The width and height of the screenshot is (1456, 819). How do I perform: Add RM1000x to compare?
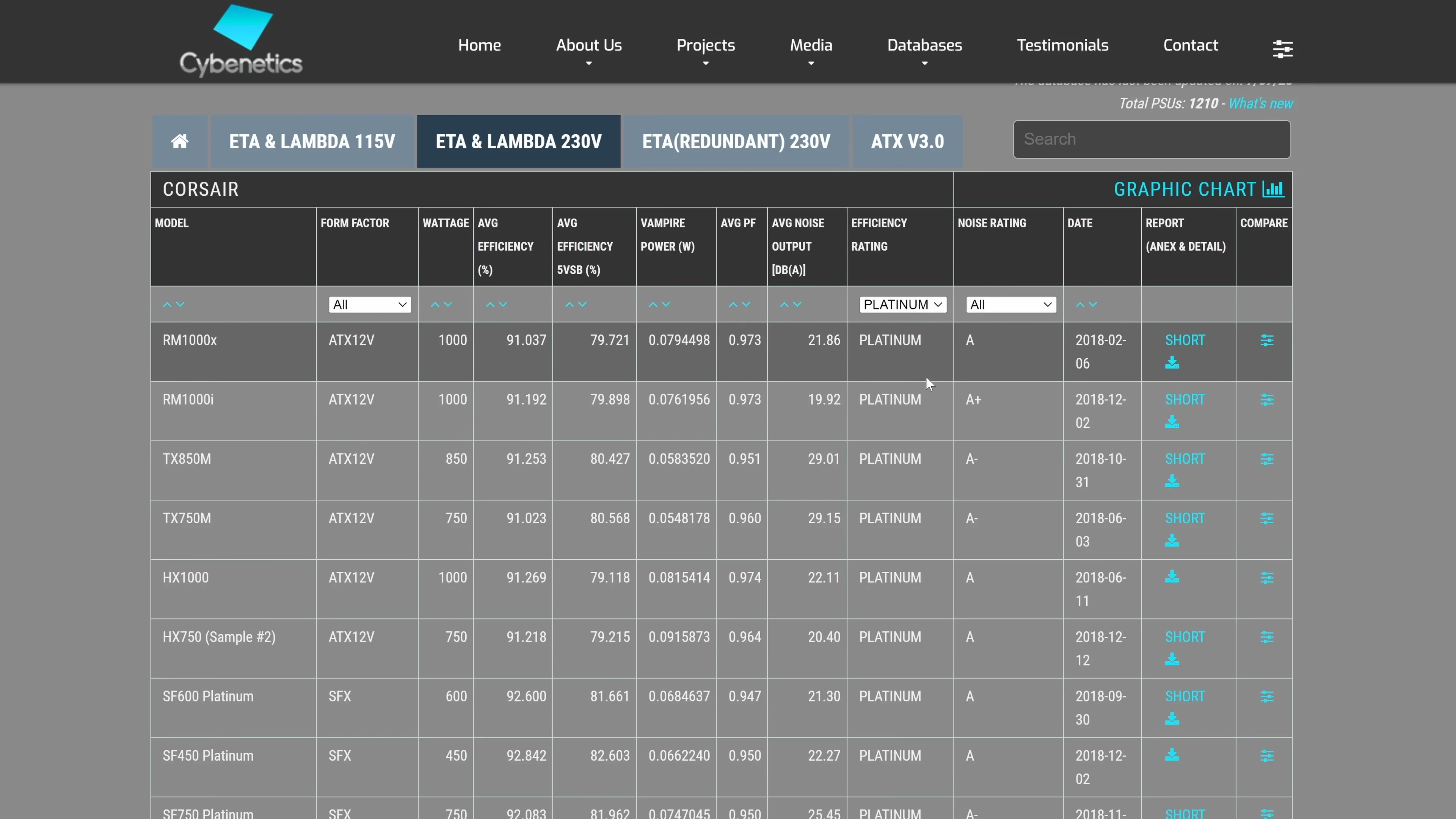pos(1267,340)
